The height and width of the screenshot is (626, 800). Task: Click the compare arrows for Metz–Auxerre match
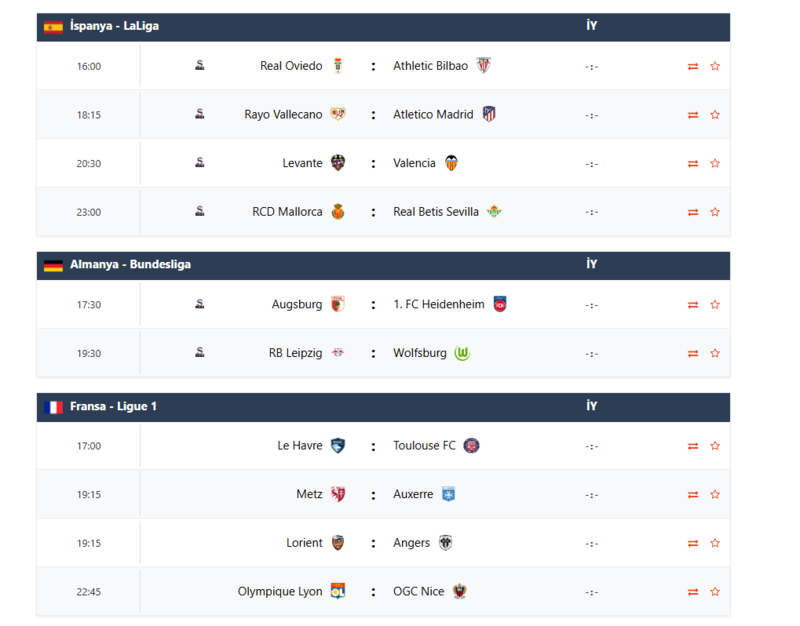pyautogui.click(x=693, y=495)
